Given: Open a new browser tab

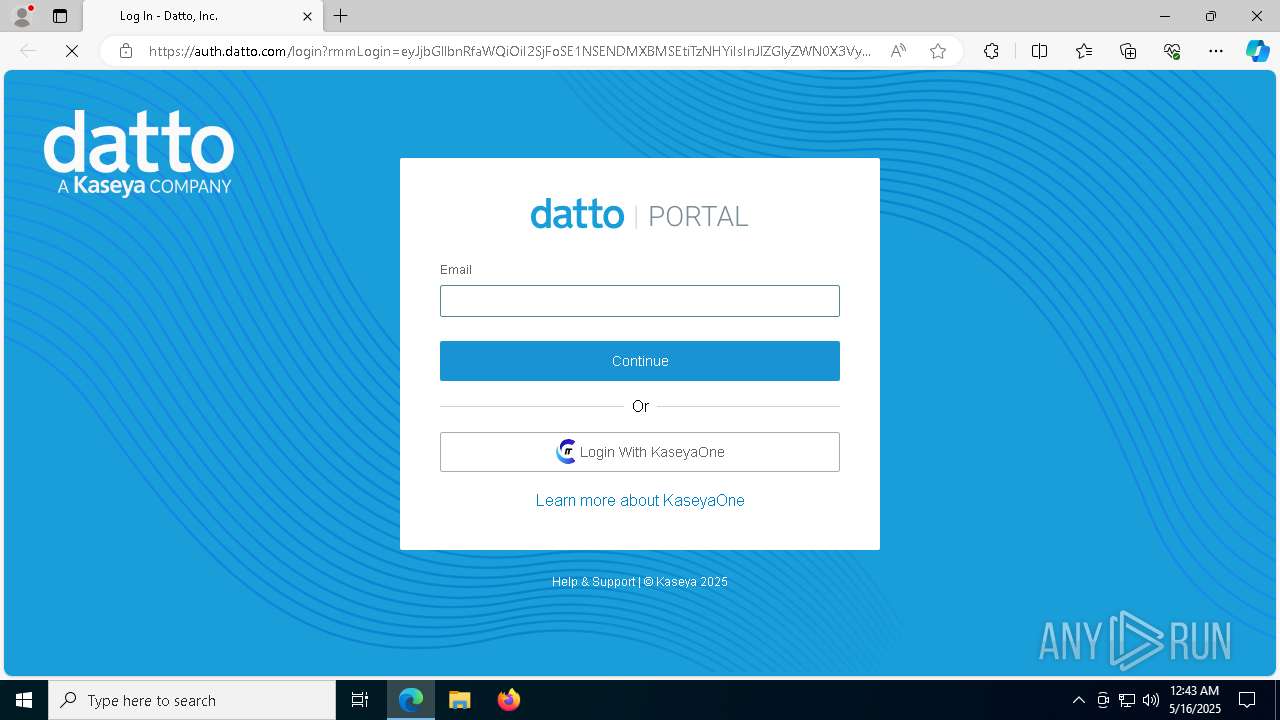Looking at the screenshot, I should (341, 16).
